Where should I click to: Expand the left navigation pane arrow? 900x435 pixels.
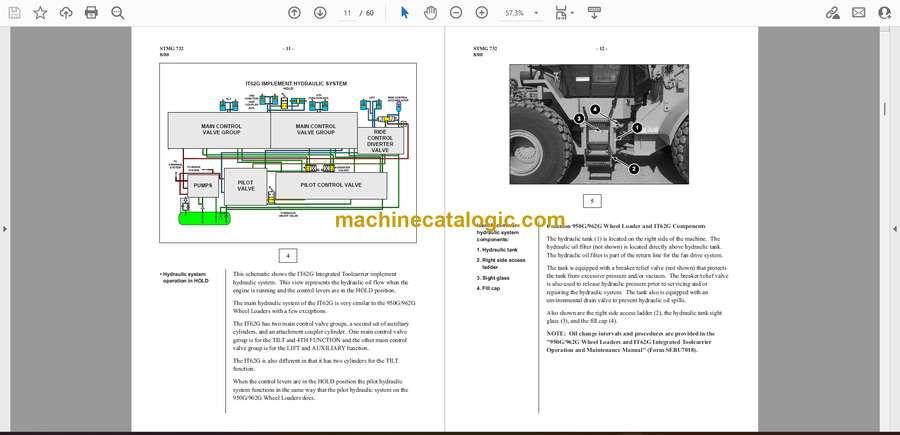point(5,229)
